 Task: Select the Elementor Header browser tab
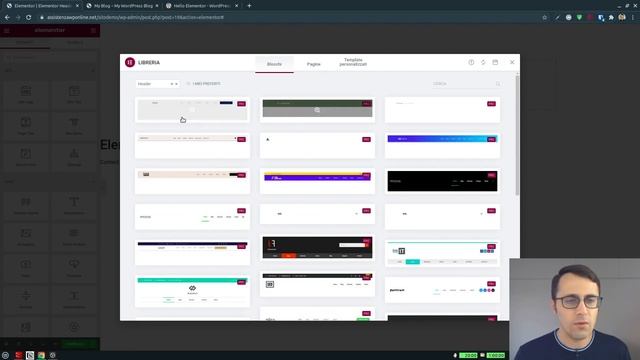pyautogui.click(x=42, y=6)
